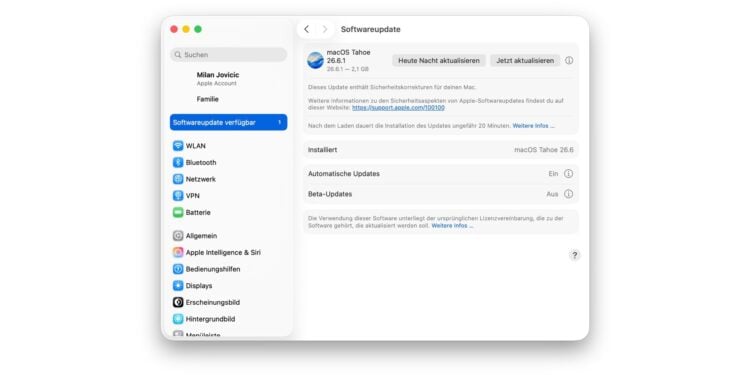Open Milan Jovicic Apple Account
The width and height of the screenshot is (750, 375).
click(218, 78)
